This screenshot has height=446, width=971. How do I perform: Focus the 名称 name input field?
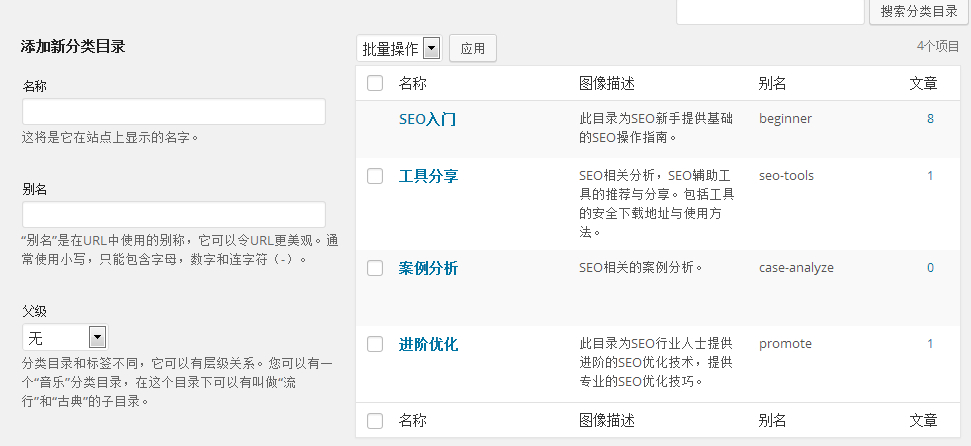coord(174,112)
